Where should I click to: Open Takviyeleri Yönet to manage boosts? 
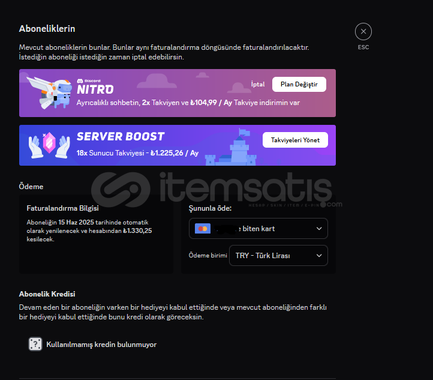(295, 140)
